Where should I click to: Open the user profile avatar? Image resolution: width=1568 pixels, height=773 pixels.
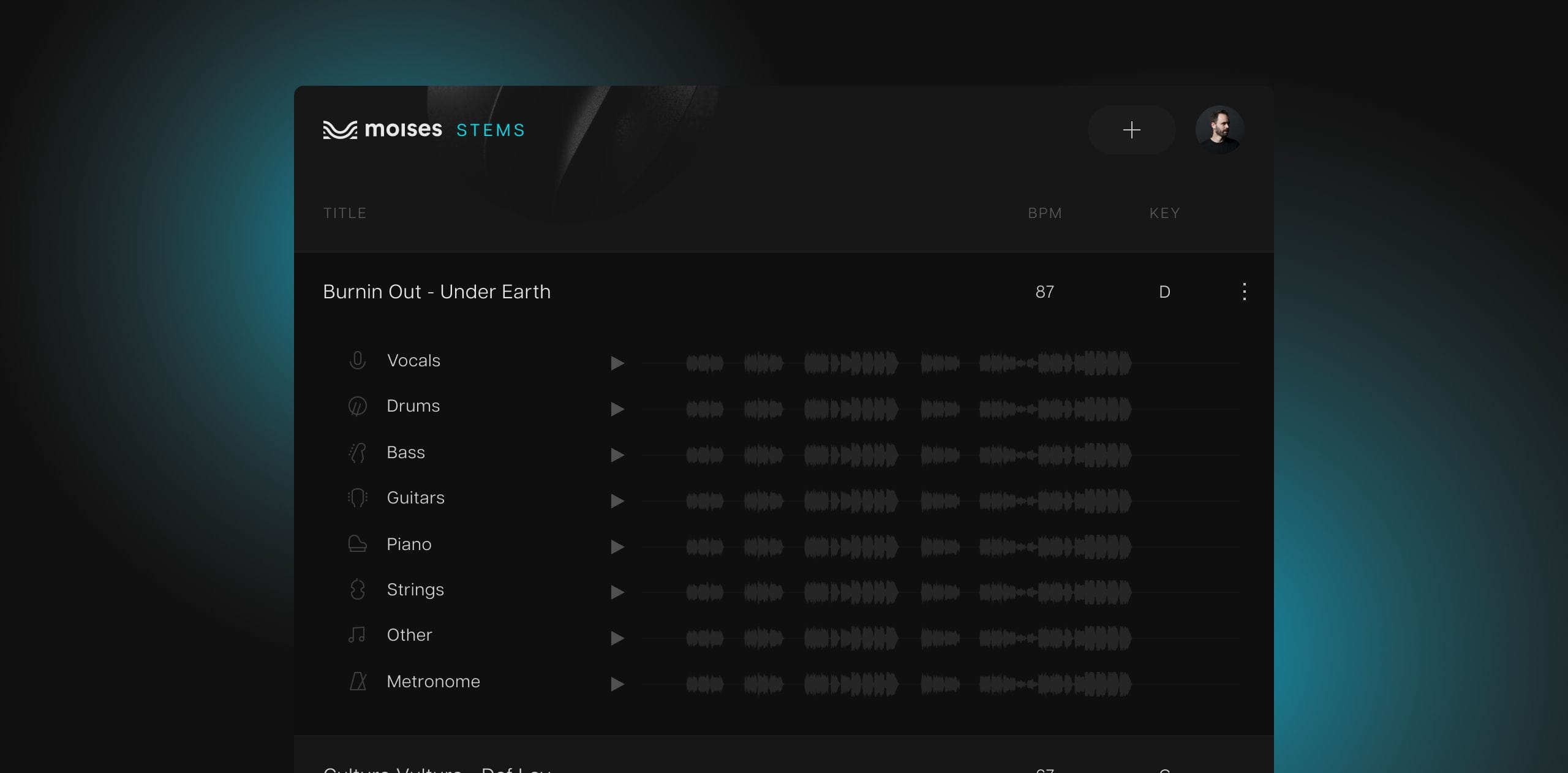[1219, 130]
